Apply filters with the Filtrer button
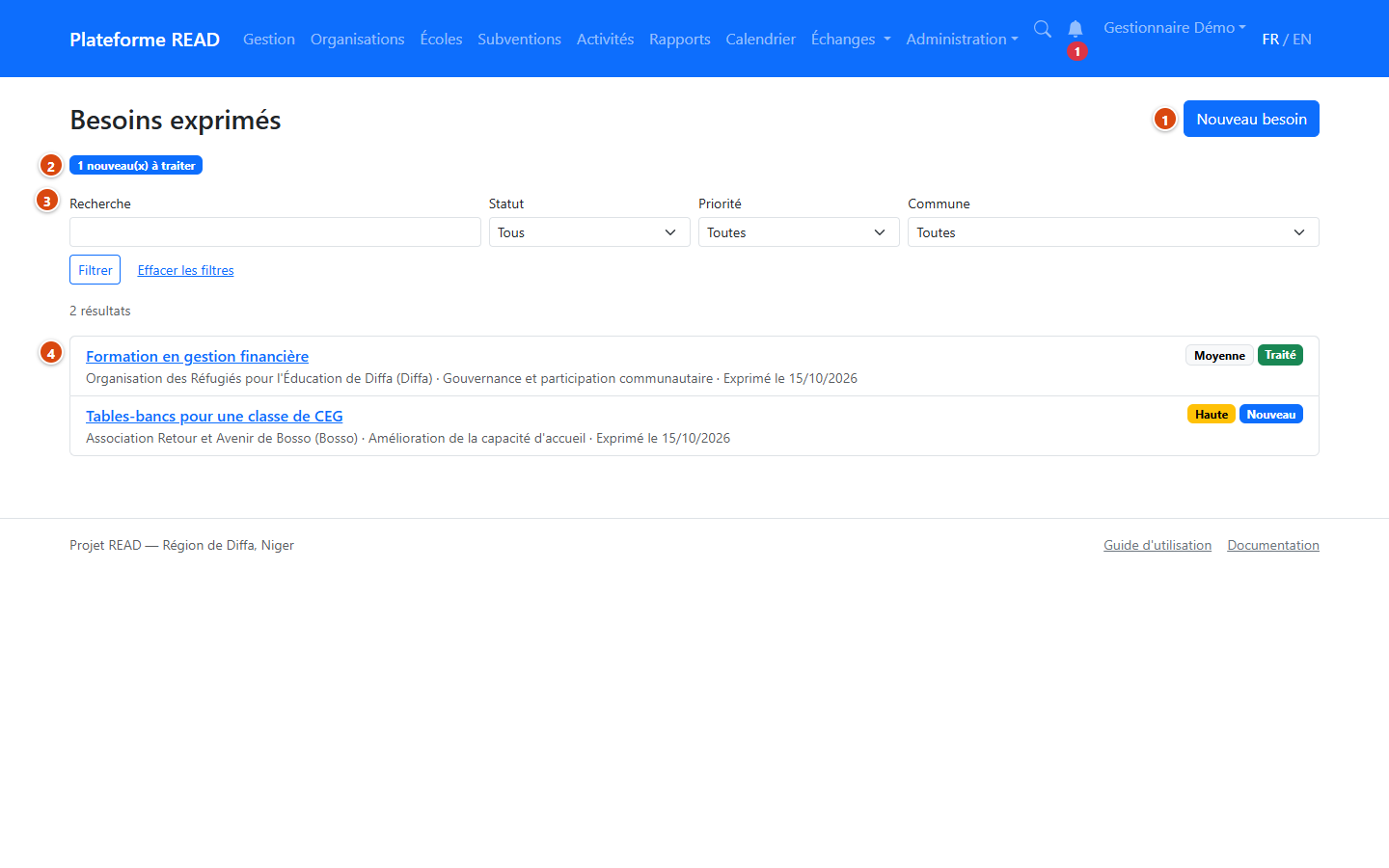This screenshot has height=868, width=1389. click(95, 270)
